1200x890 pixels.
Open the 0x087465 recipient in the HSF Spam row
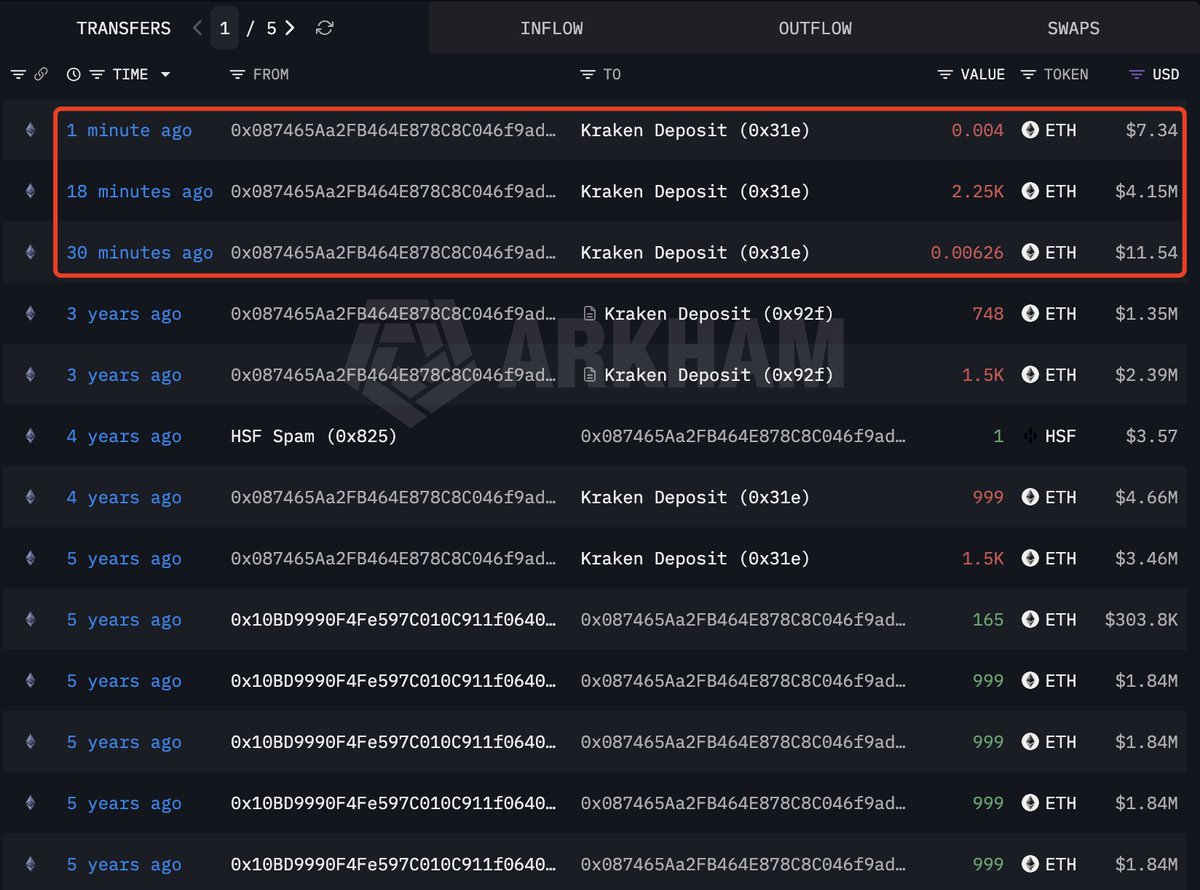coord(743,436)
